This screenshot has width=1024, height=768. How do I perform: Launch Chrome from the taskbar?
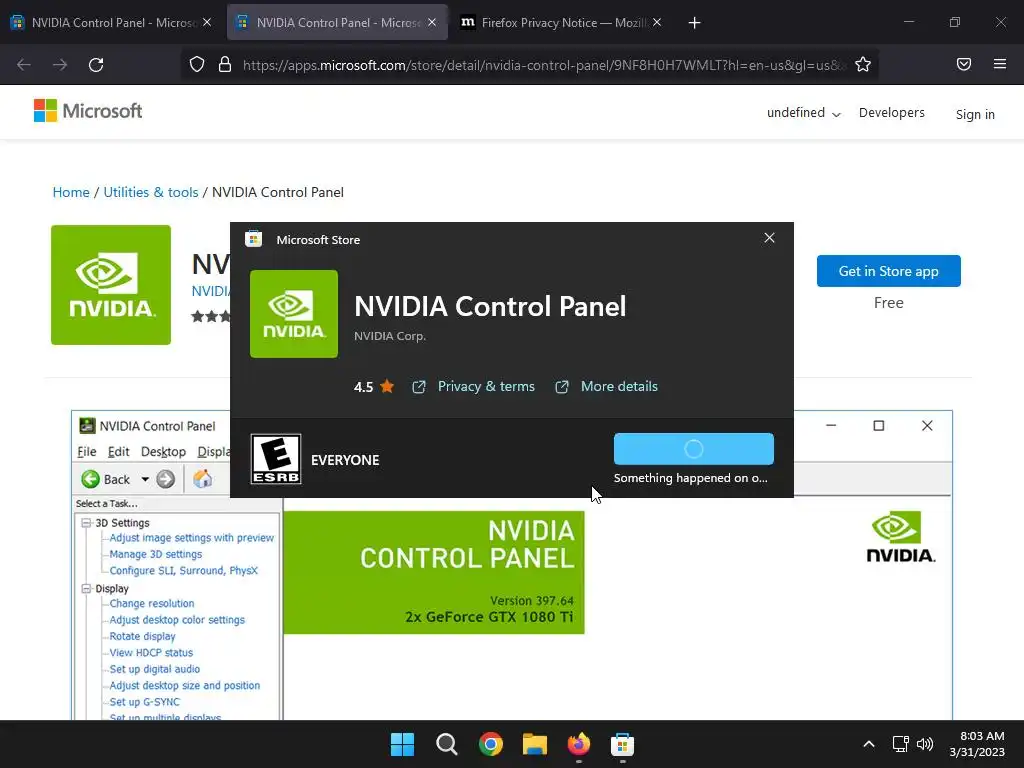pyautogui.click(x=490, y=744)
